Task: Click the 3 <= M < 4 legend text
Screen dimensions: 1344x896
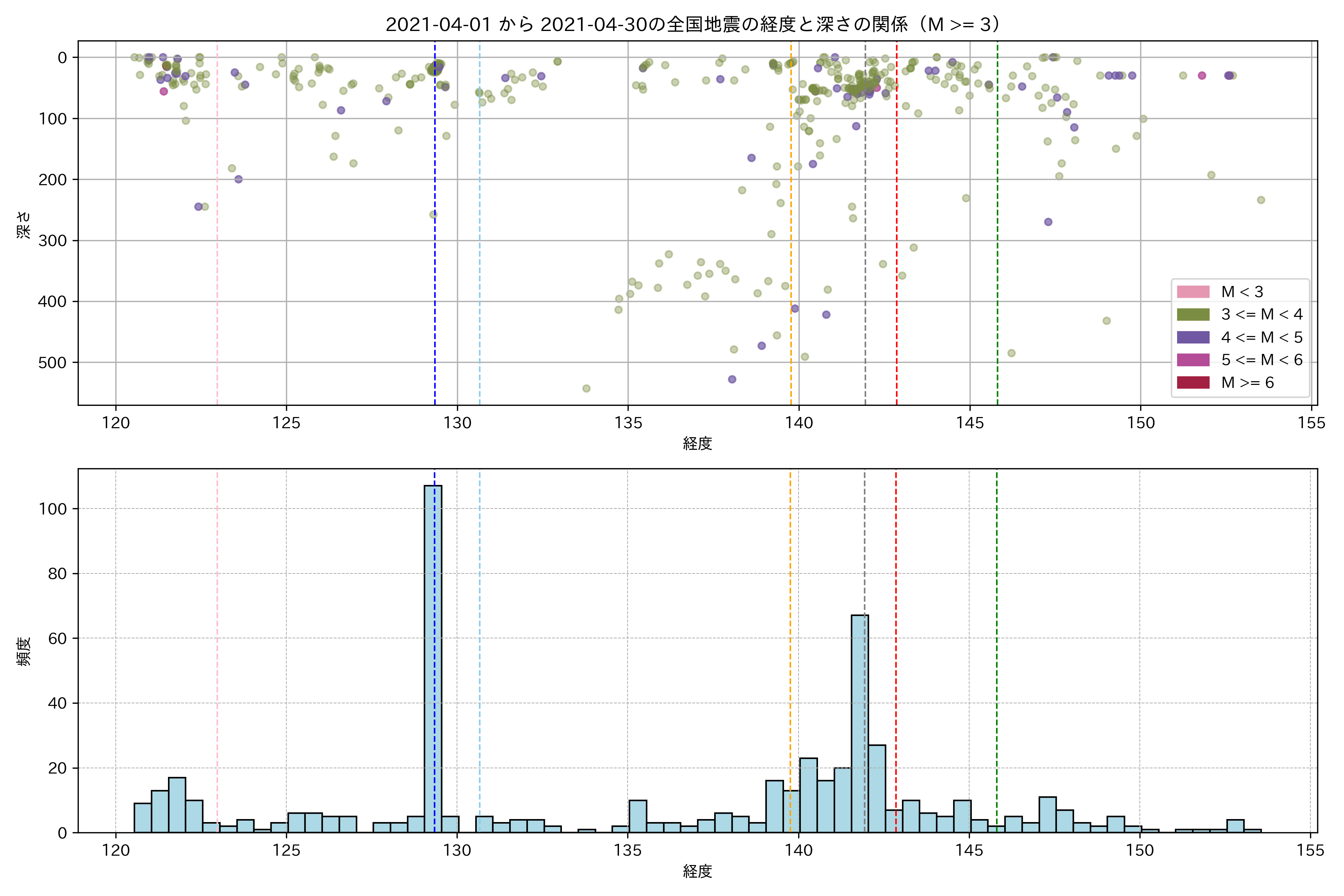Action: [x=1262, y=314]
